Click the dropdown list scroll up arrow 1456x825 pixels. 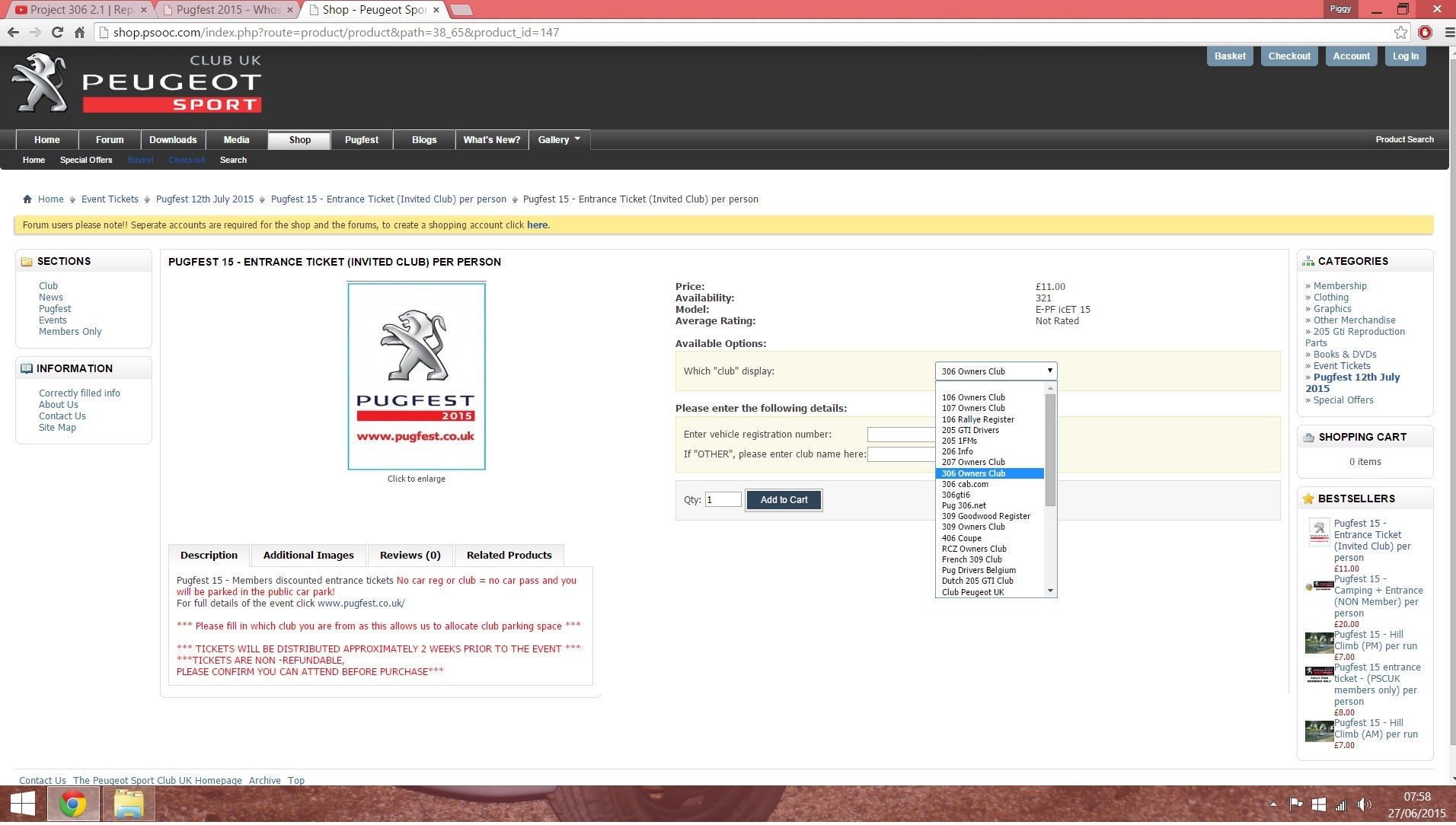(x=1050, y=388)
